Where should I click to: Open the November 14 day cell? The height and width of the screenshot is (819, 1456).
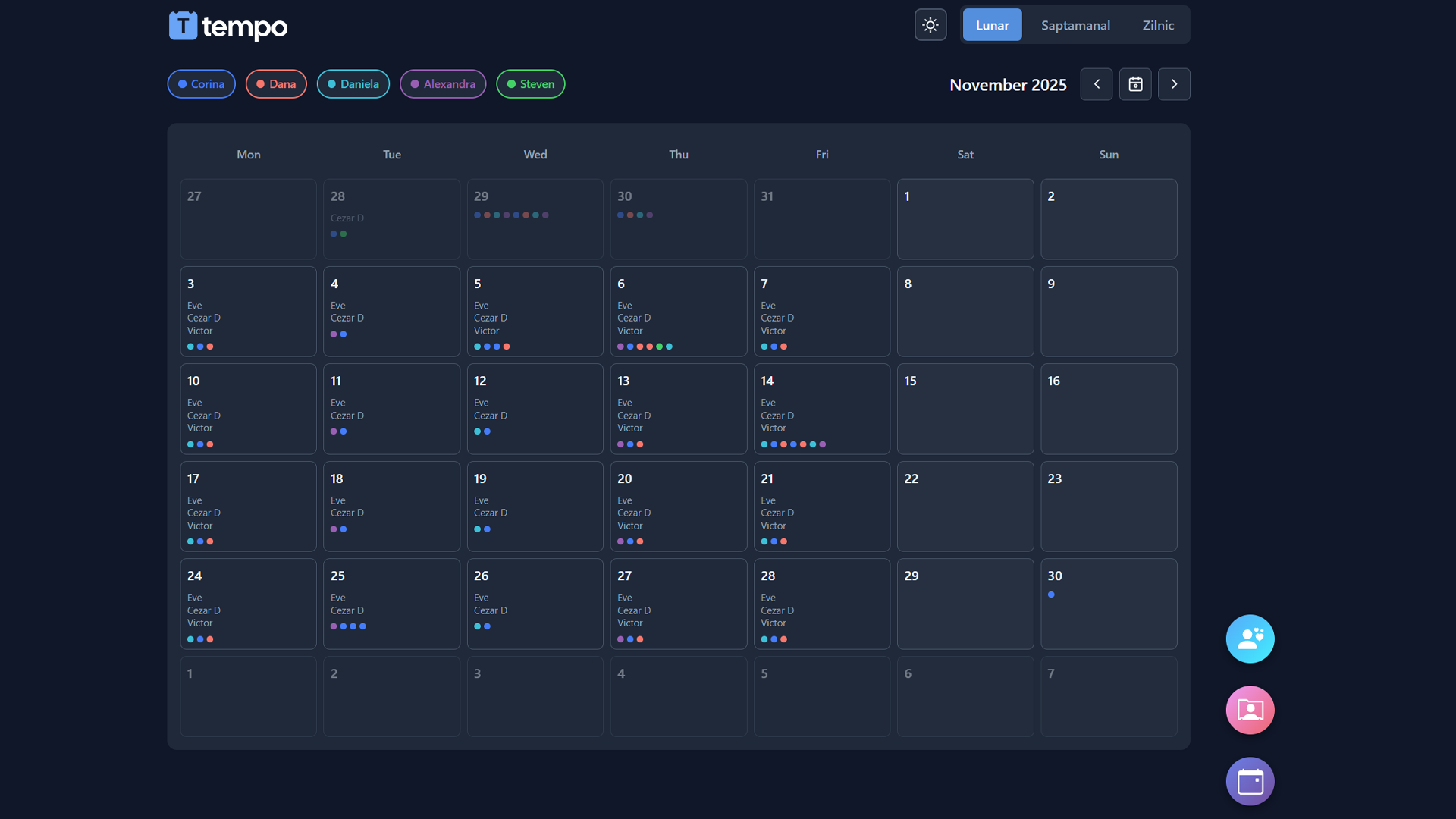(822, 409)
